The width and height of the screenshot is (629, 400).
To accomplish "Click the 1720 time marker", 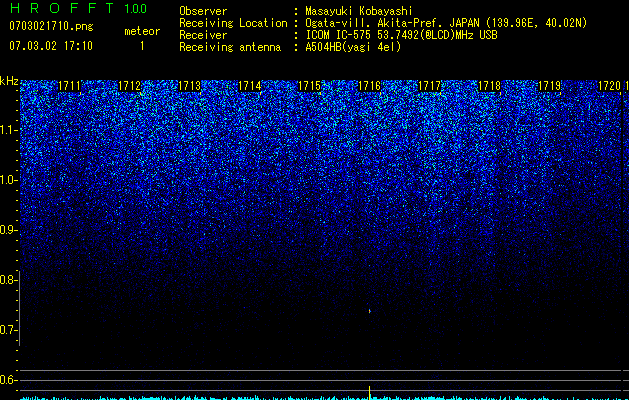I will pyautogui.click(x=609, y=86).
